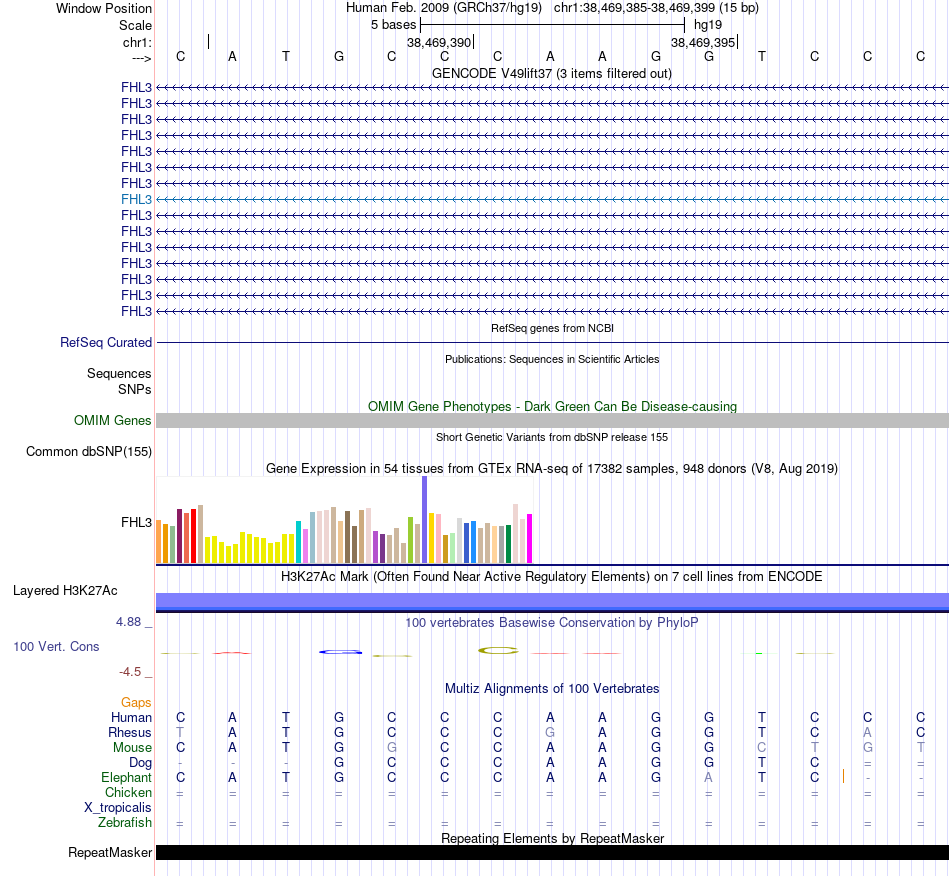This screenshot has width=950, height=876.
Task: Click the Common dbSNP(155) track label
Action: pyautogui.click(x=89, y=451)
